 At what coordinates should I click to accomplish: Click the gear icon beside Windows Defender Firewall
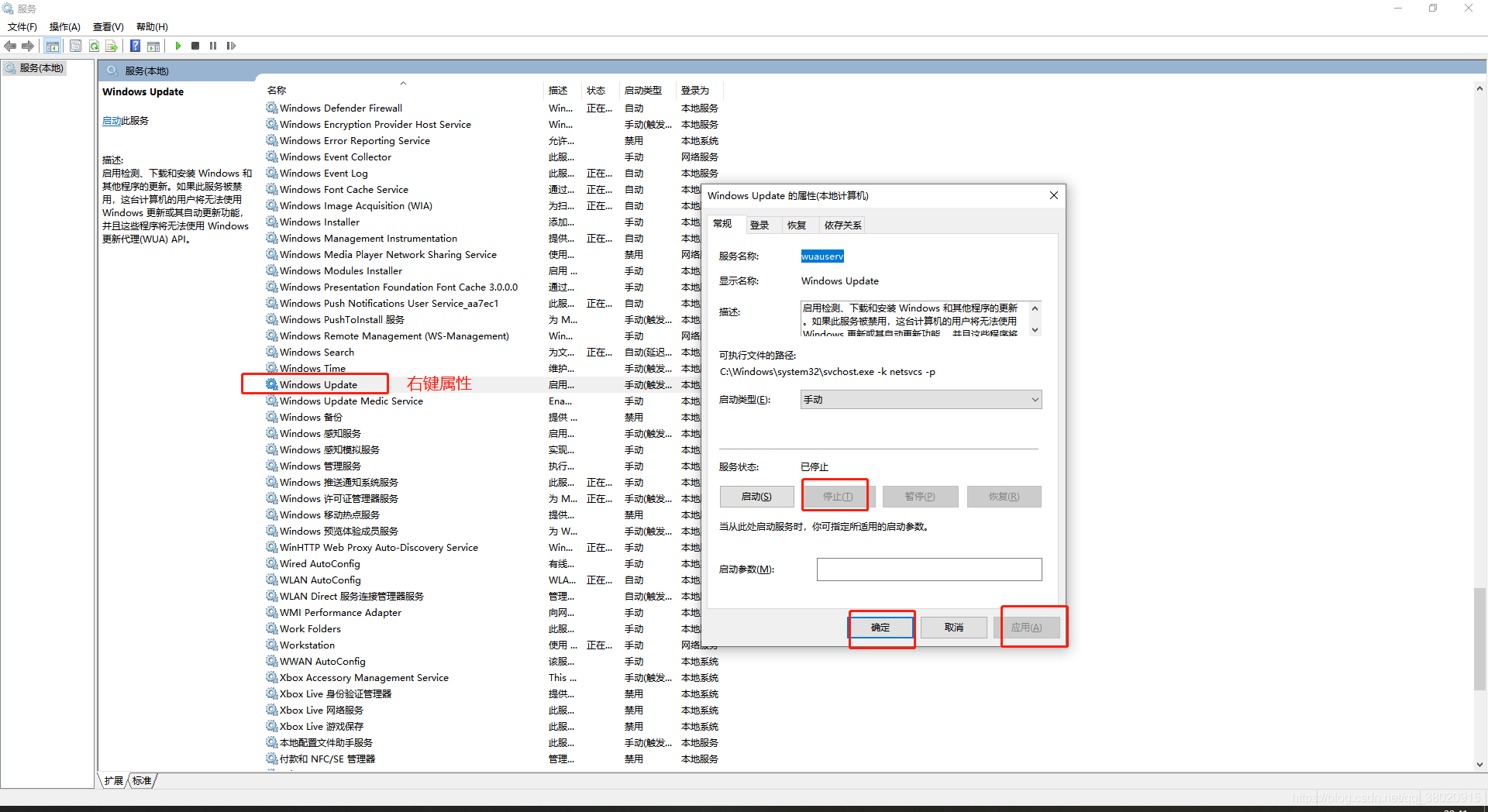click(x=271, y=108)
